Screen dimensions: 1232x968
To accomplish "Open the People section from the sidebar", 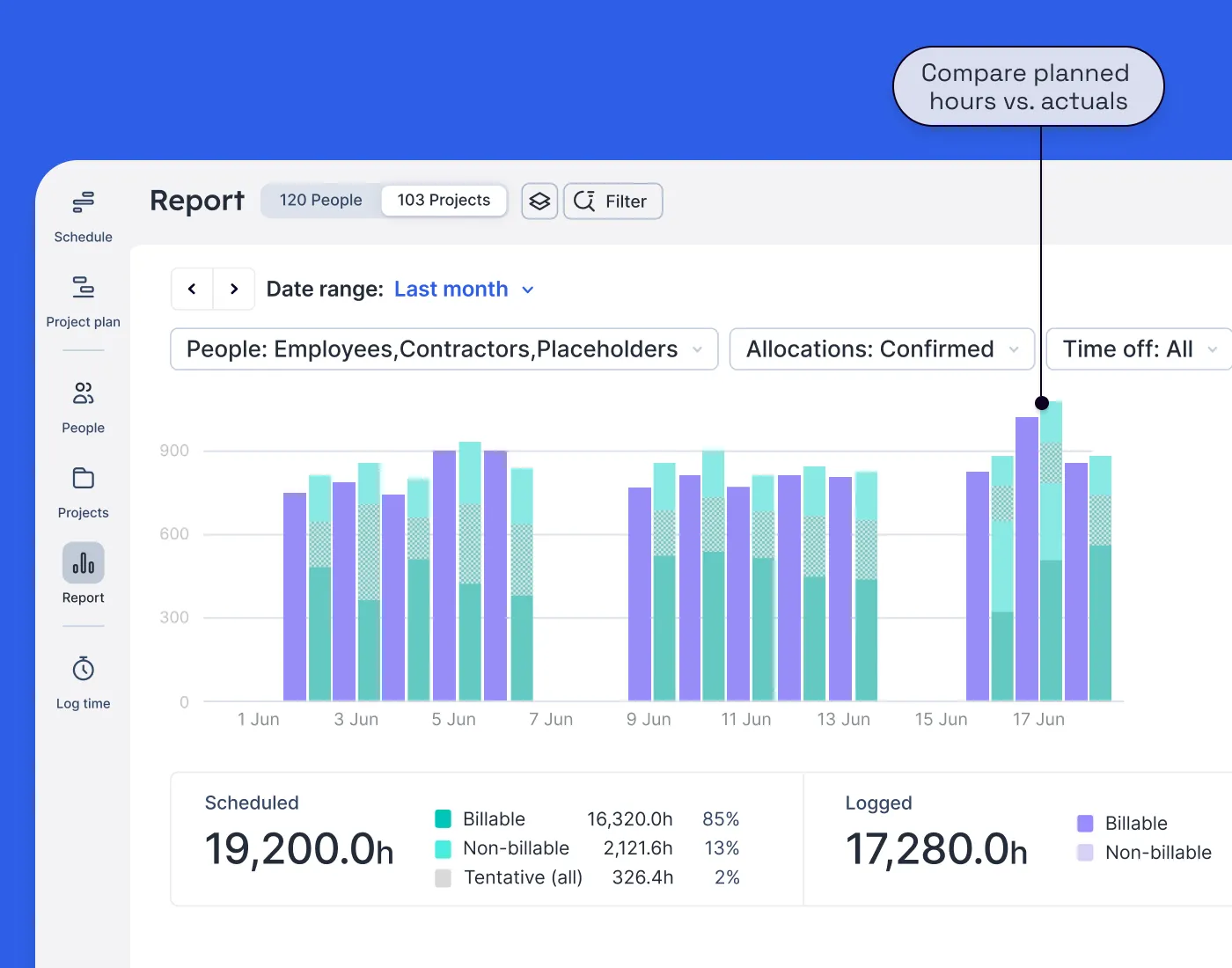I will coord(82,393).
